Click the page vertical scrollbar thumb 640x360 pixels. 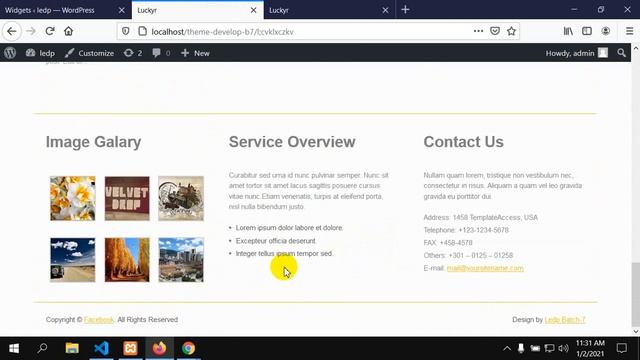click(636, 294)
